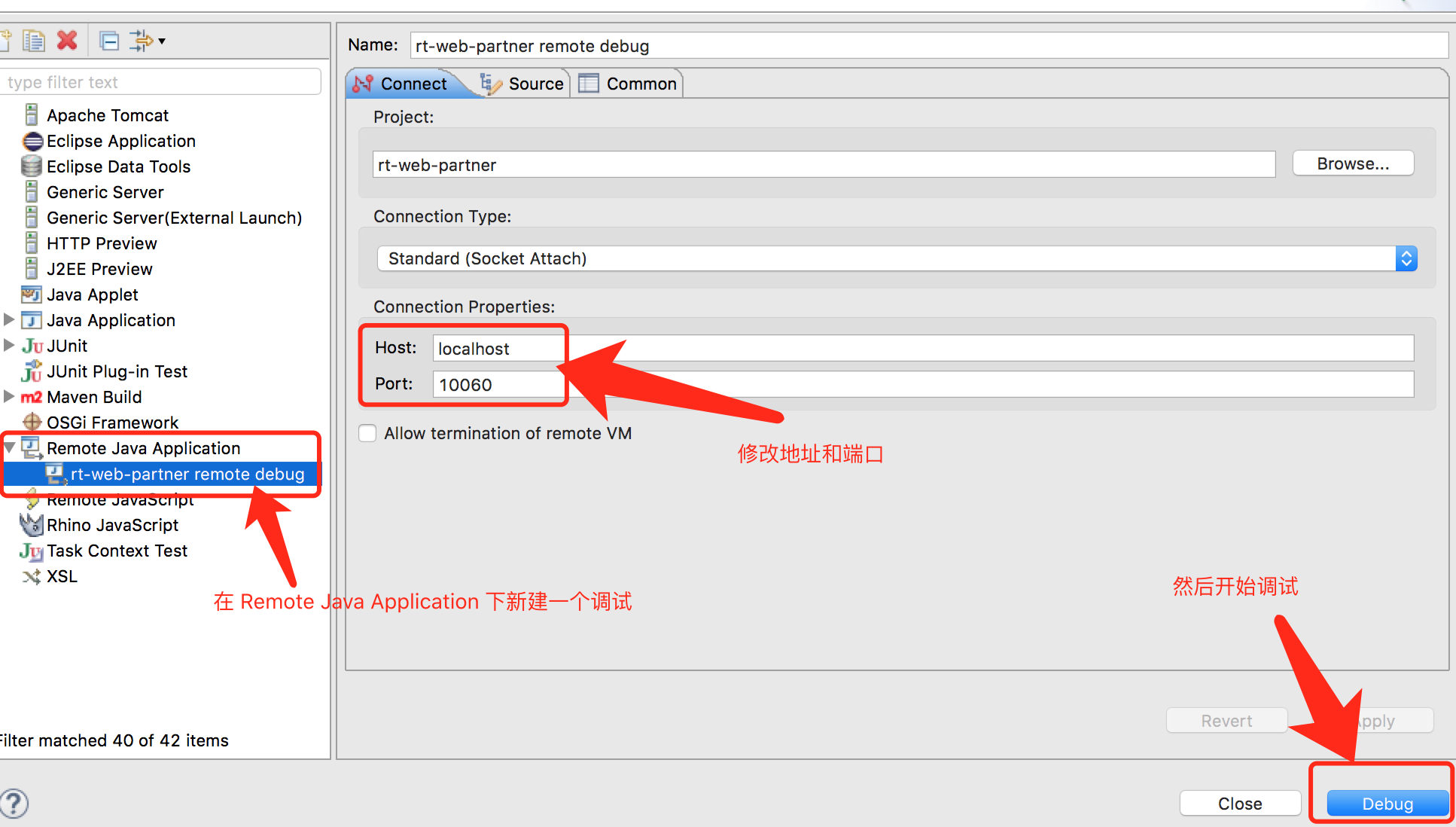Viewport: 1456px width, 827px height.
Task: Delete selected configuration with red X icon
Action: [x=67, y=40]
